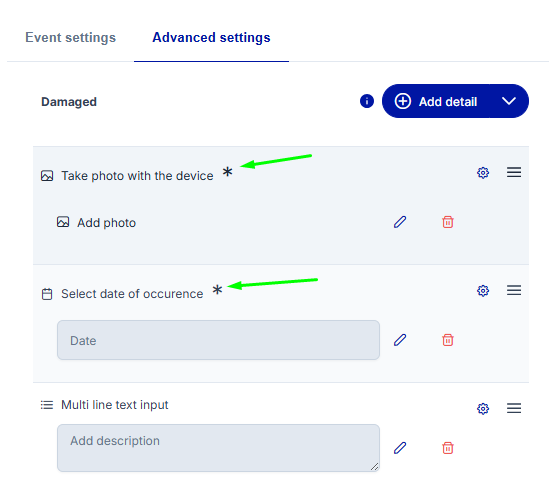Image resolution: width=549 pixels, height=491 pixels.
Task: Grab the reorder handle for Take photo detail
Action: pyautogui.click(x=514, y=172)
